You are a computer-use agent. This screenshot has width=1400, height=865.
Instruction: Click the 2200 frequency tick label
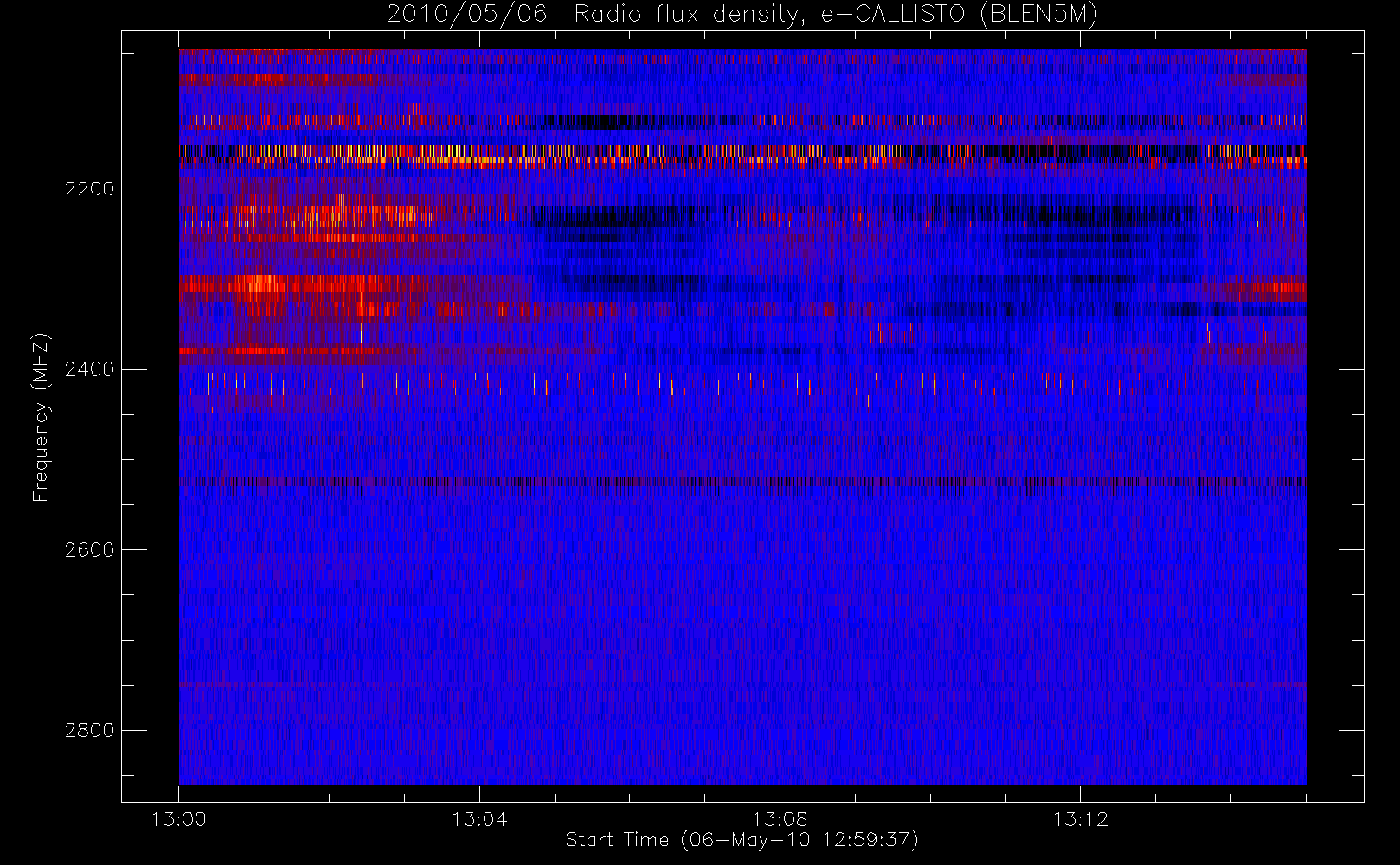point(89,189)
